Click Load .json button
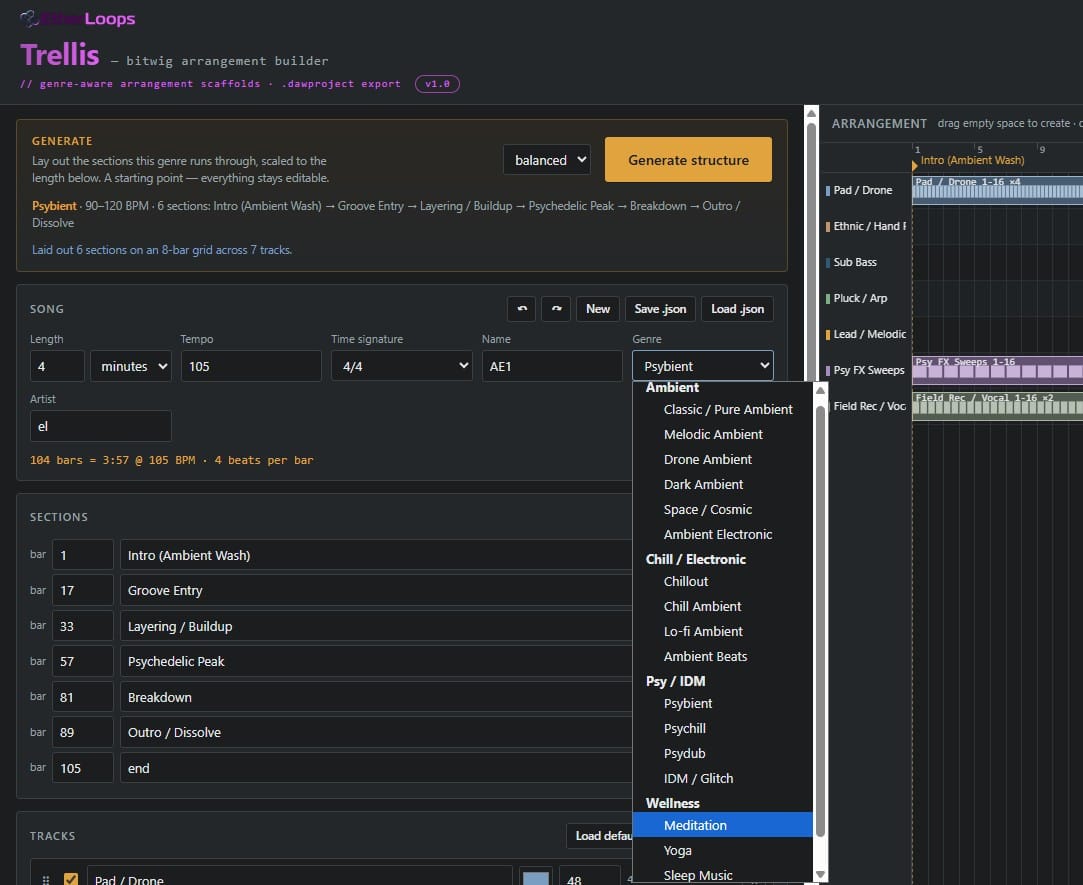1083x885 pixels. (737, 309)
